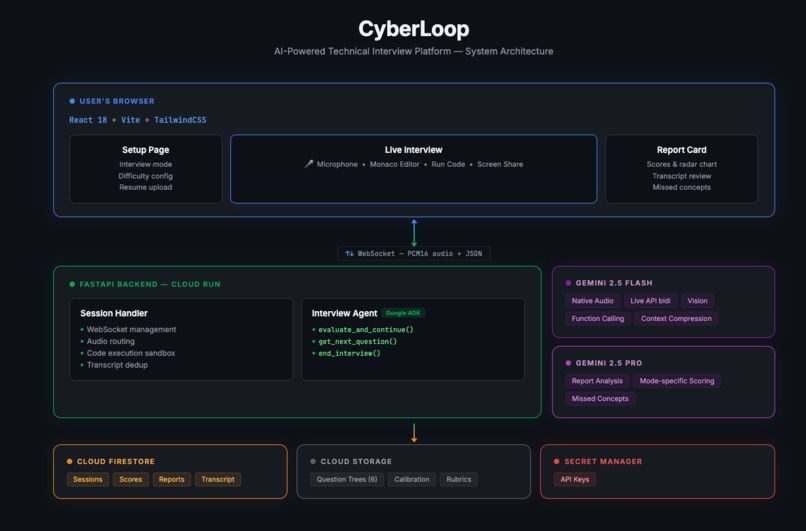The image size is (806, 531).
Task: Click Screen Share in Live Interview
Action: tap(500, 164)
